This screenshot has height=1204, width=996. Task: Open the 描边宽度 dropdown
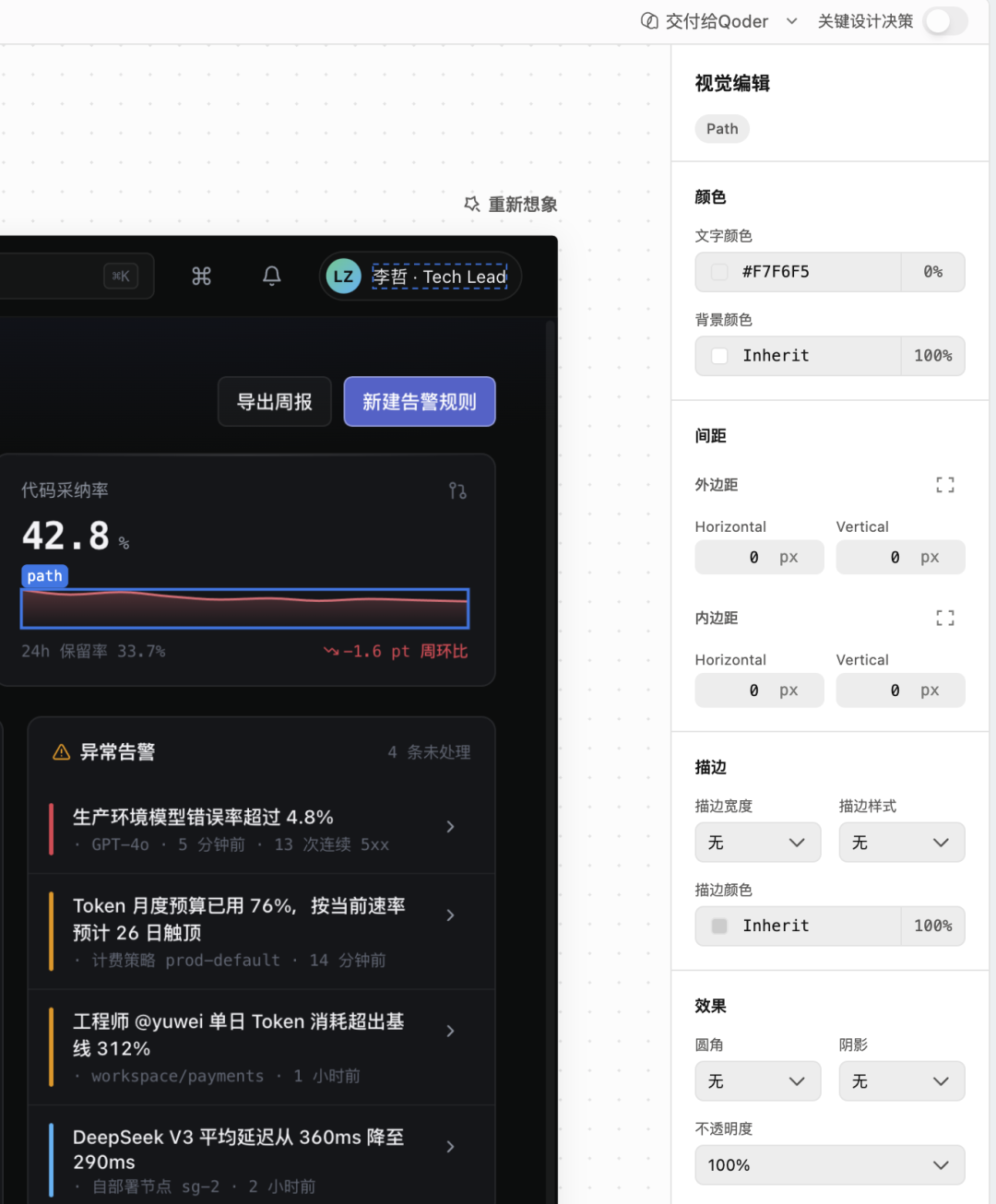click(758, 843)
